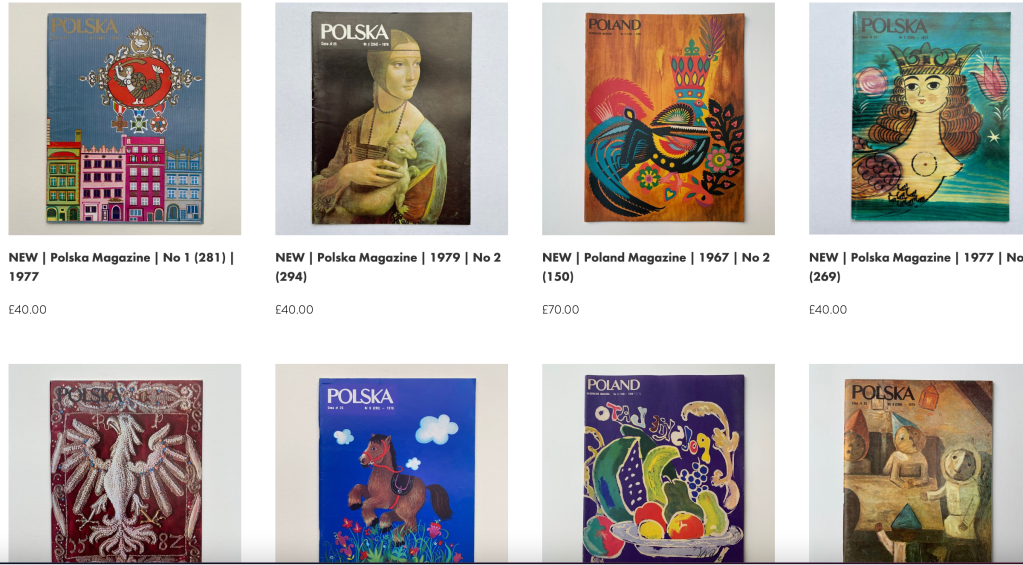Click the POLSKA masthead on the Ermine cover
Image resolution: width=1023 pixels, height=565 pixels.
(x=354, y=32)
